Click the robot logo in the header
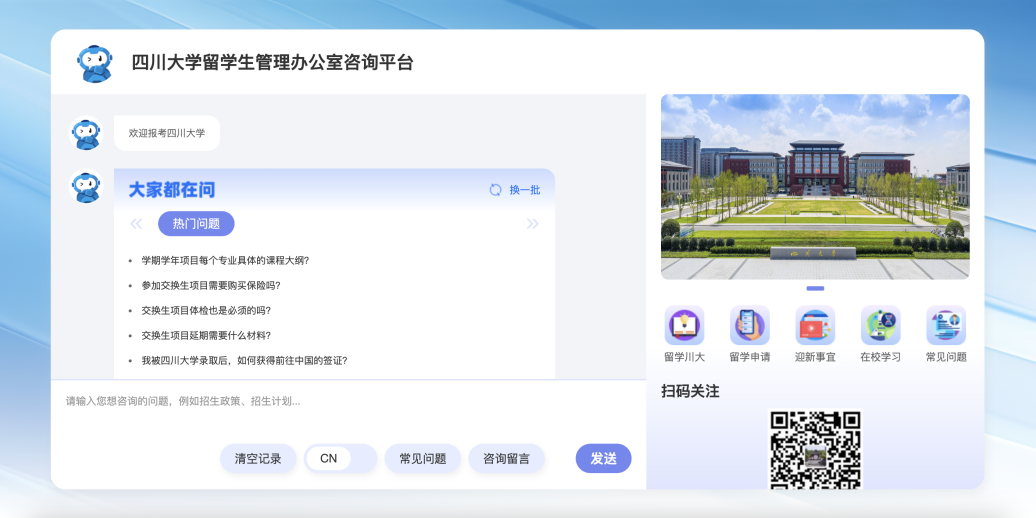1036x518 pixels. coord(95,63)
